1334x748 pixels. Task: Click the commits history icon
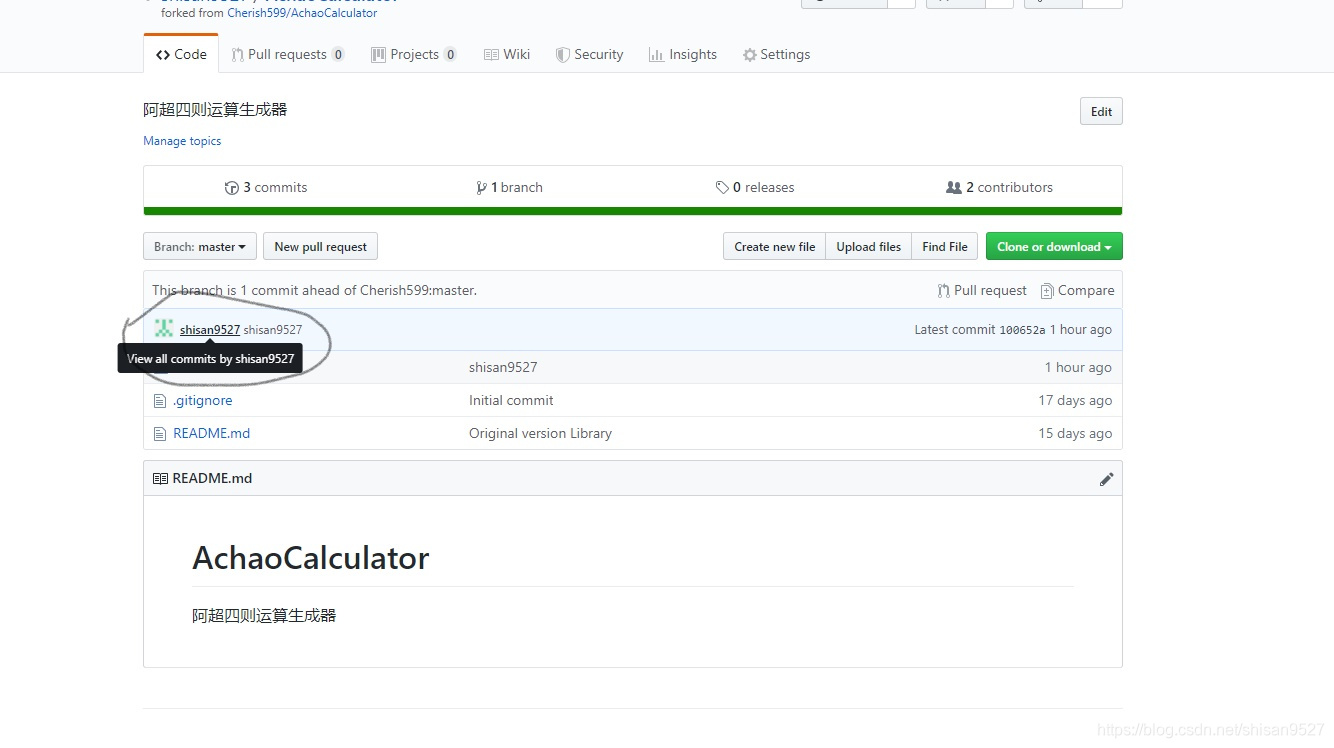pyautogui.click(x=232, y=187)
